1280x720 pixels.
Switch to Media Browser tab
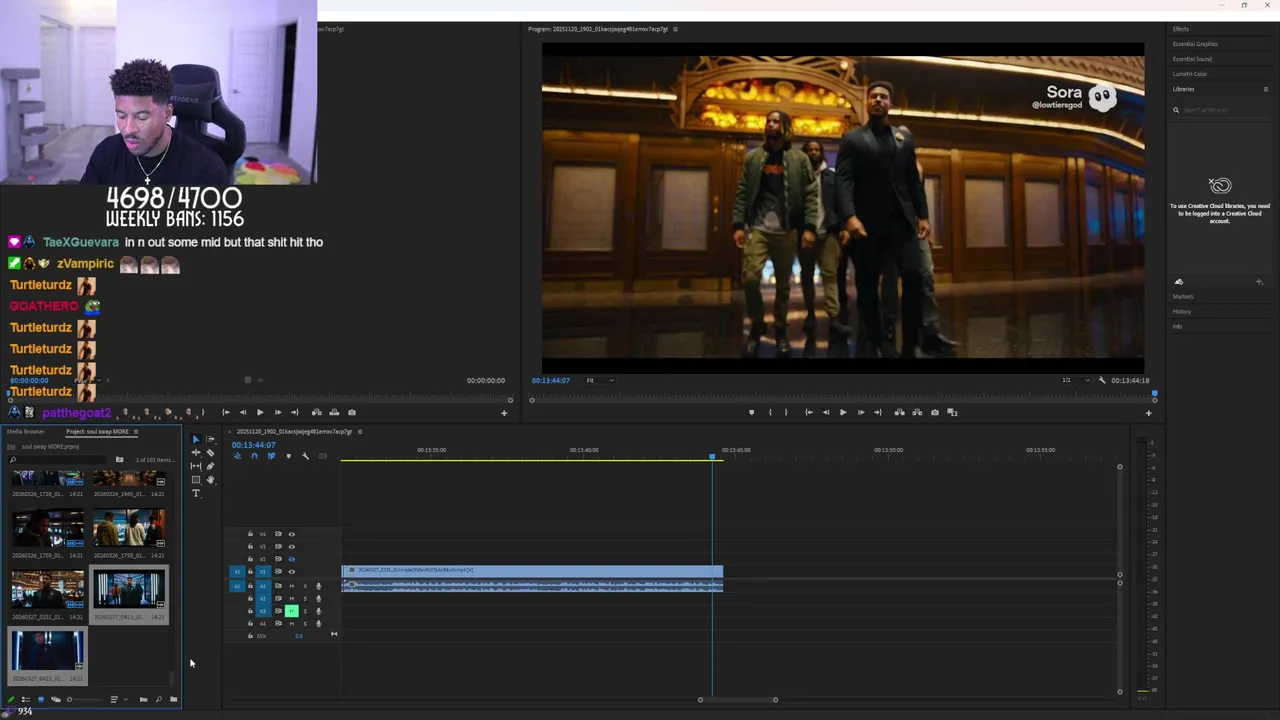pyautogui.click(x=26, y=432)
